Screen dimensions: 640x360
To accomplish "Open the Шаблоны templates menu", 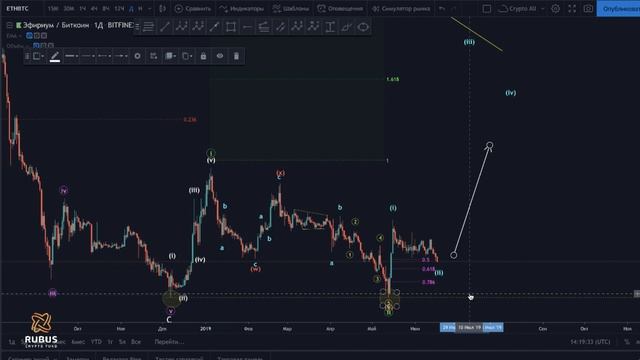I will click(291, 9).
